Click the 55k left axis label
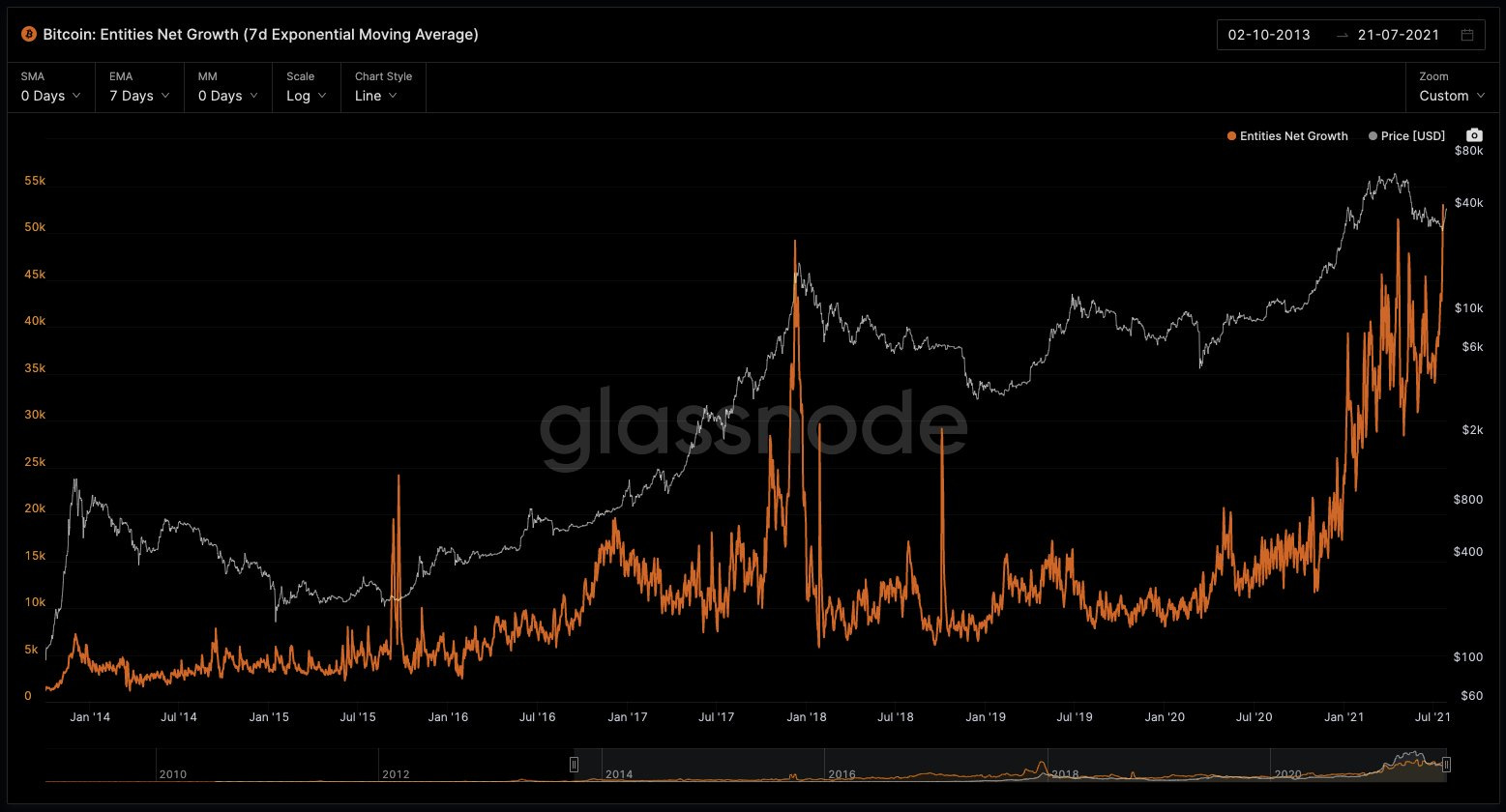Screen dimensions: 1506x812 pyautogui.click(x=35, y=181)
